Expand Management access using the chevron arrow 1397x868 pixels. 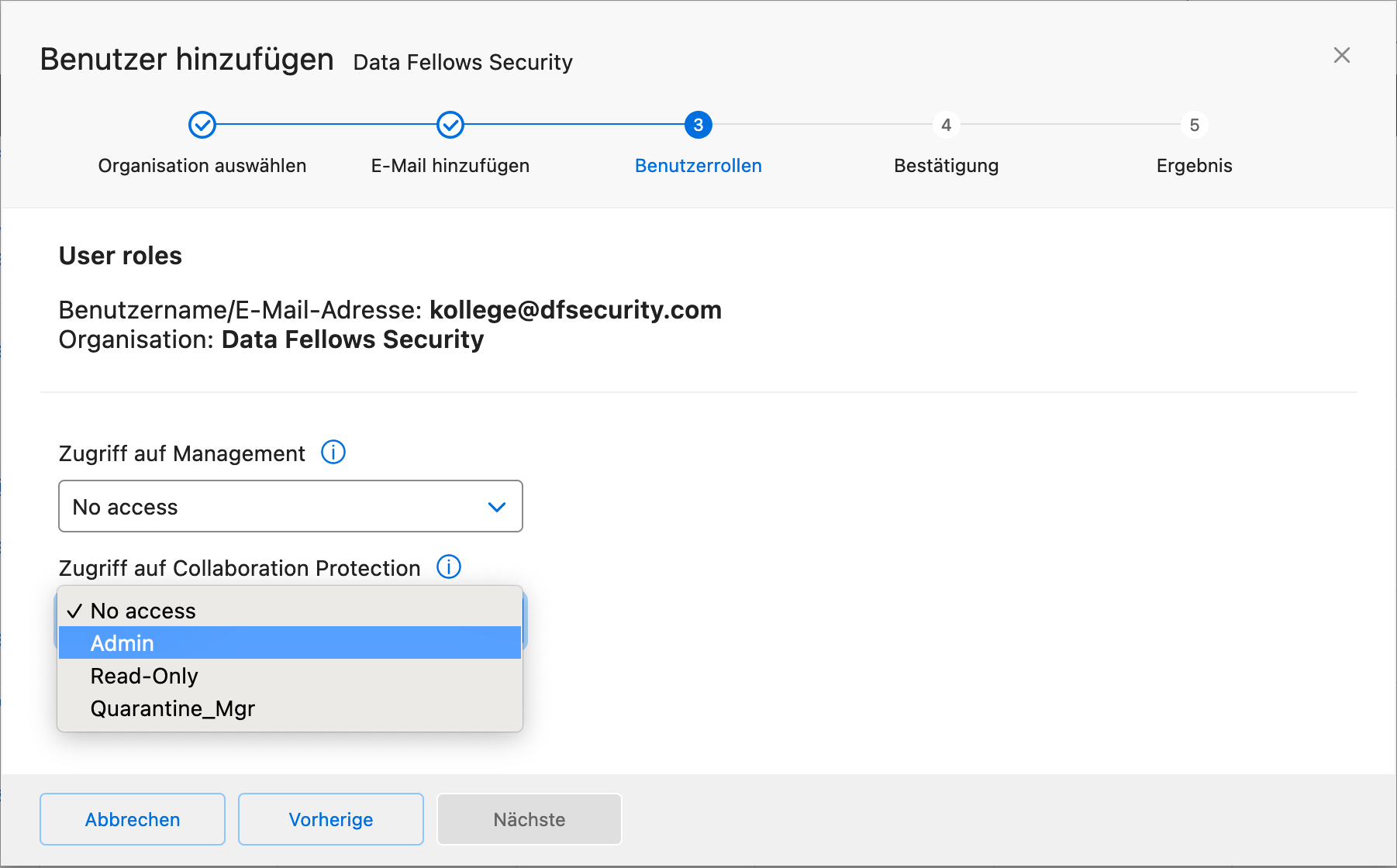point(497,507)
